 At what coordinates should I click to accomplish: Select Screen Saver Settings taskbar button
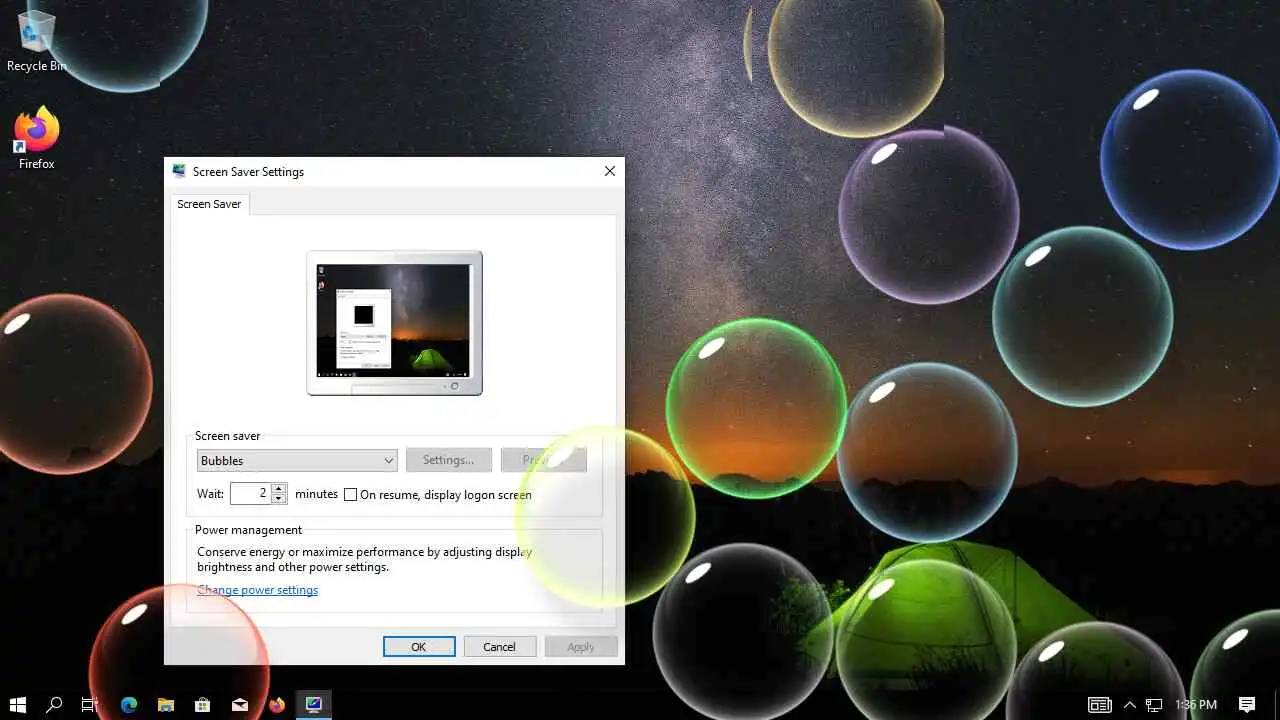(x=314, y=704)
